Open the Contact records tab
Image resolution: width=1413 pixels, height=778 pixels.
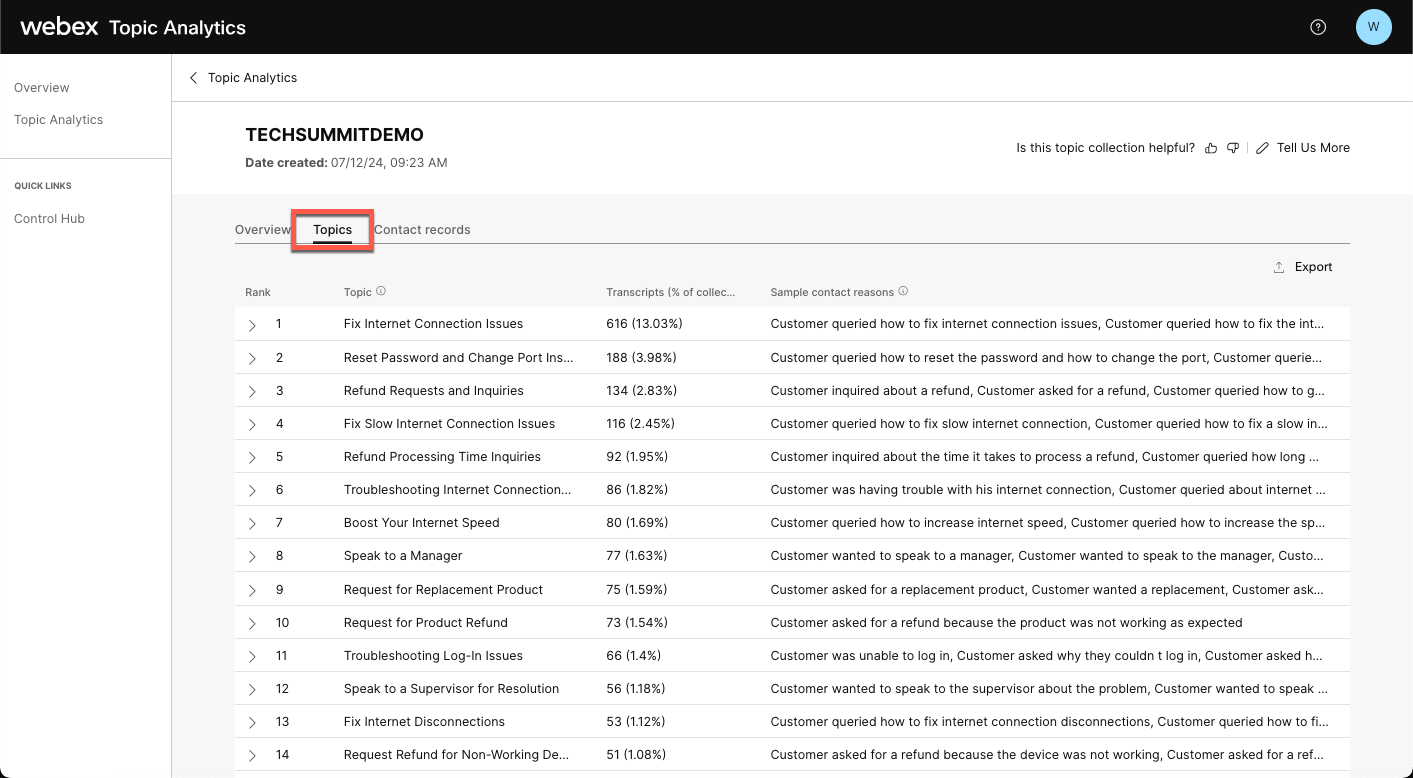[x=422, y=230]
